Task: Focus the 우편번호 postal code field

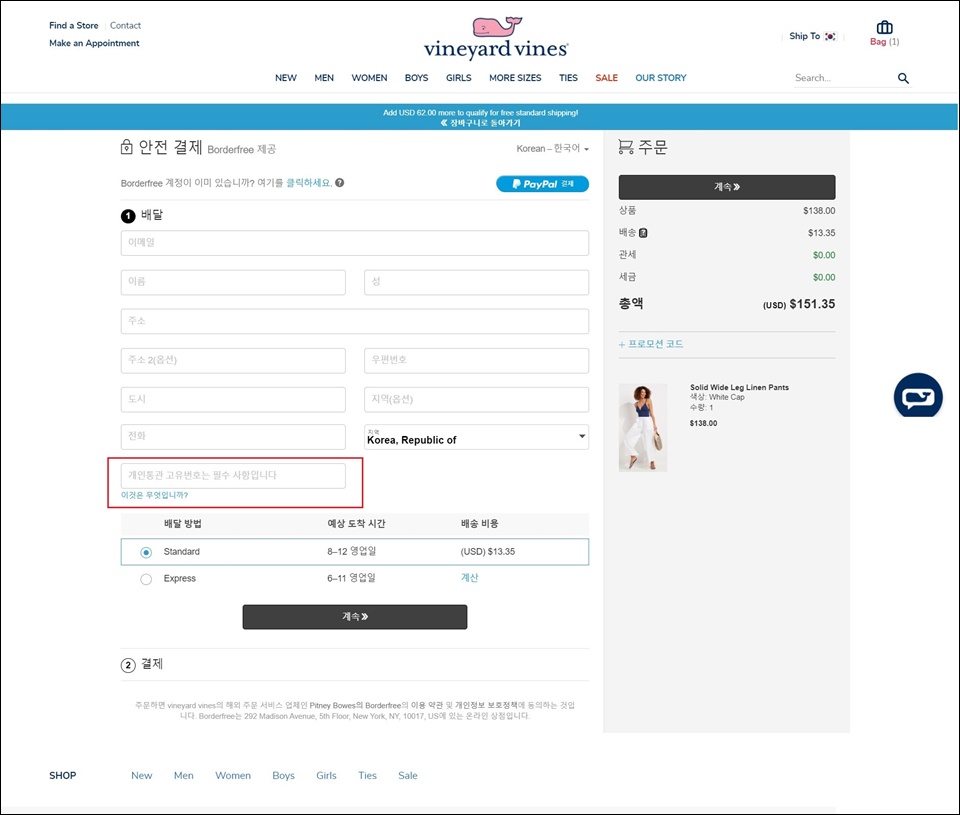Action: coord(476,361)
